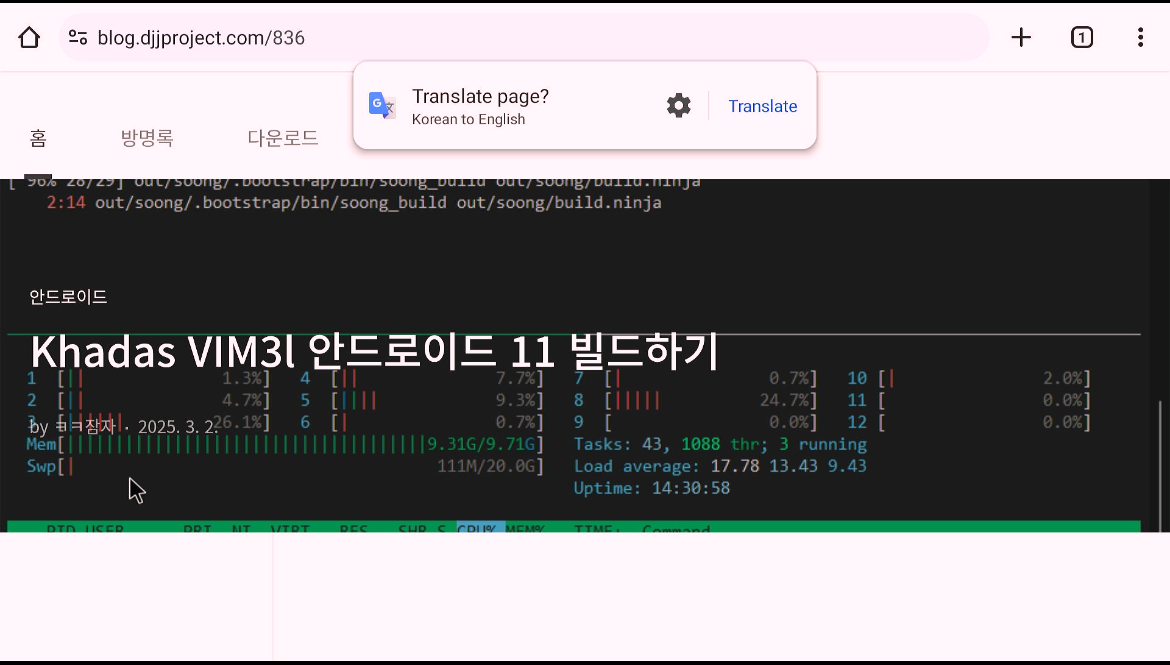
Task: Open a new tab with plus icon
Action: (x=1021, y=37)
